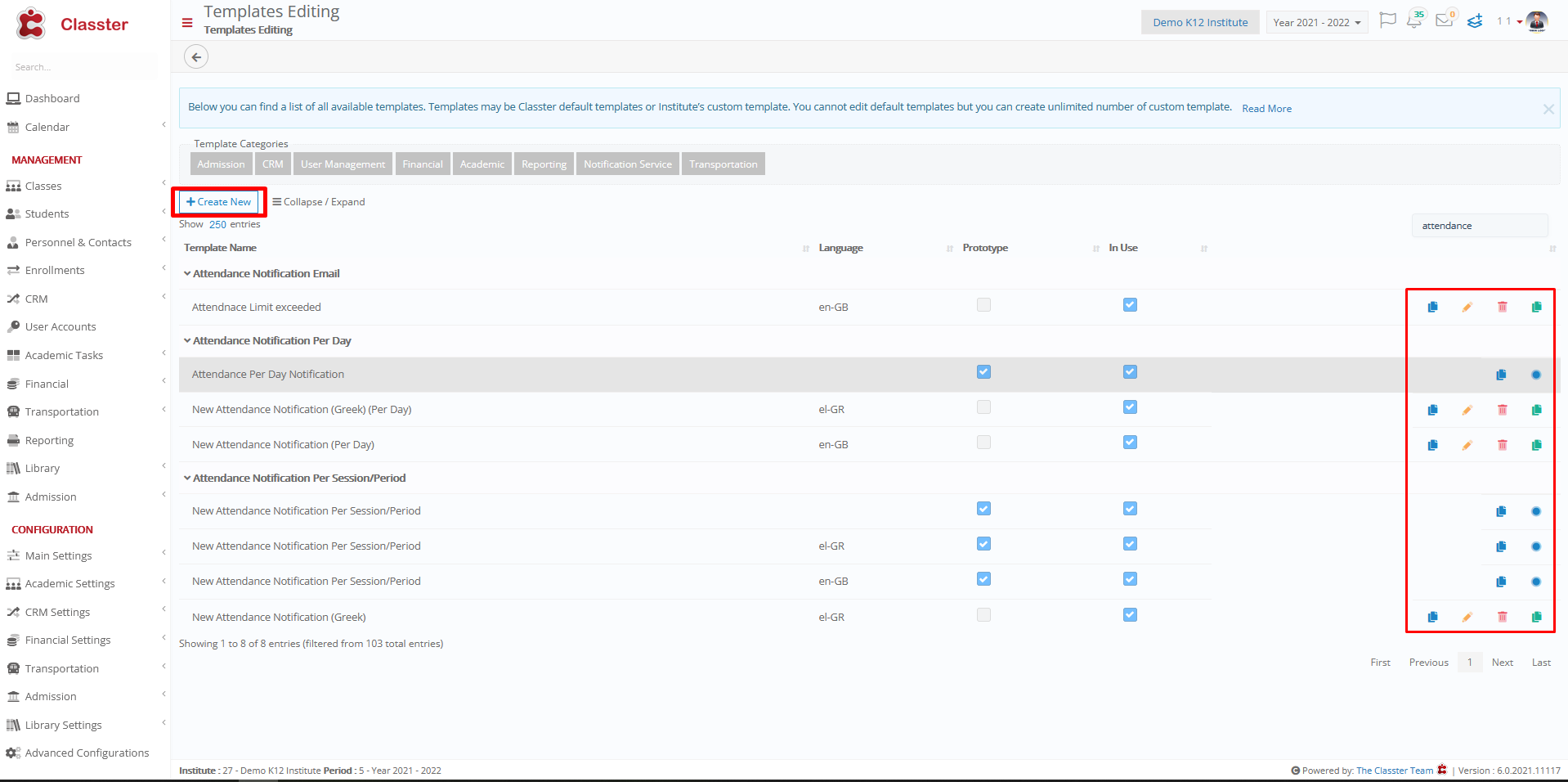The image size is (1568, 782).
Task: Open the Read More link
Action: pos(1266,109)
